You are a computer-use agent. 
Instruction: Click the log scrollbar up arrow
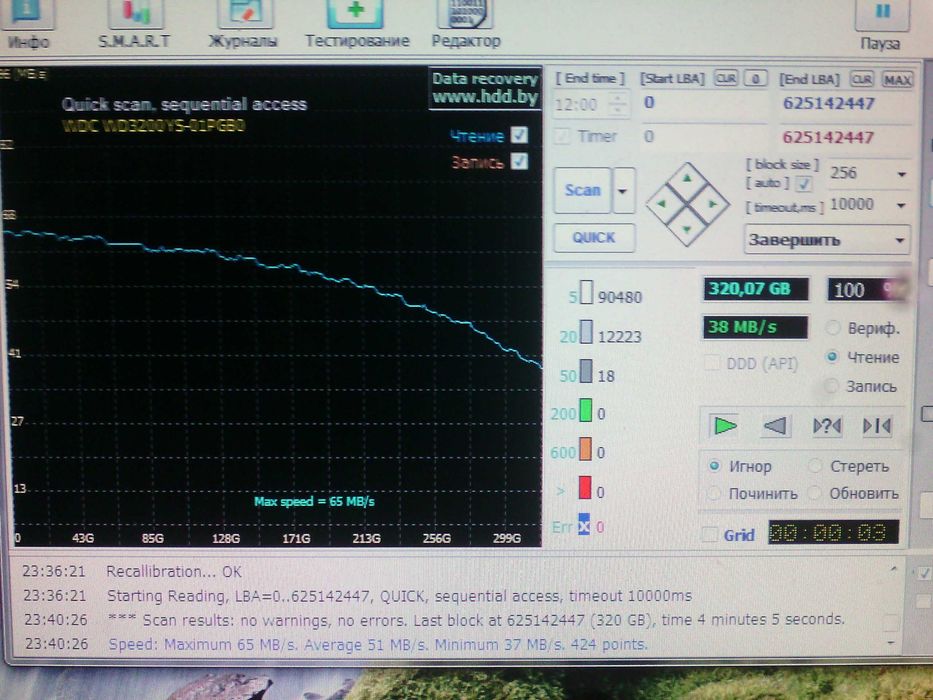tap(893, 569)
